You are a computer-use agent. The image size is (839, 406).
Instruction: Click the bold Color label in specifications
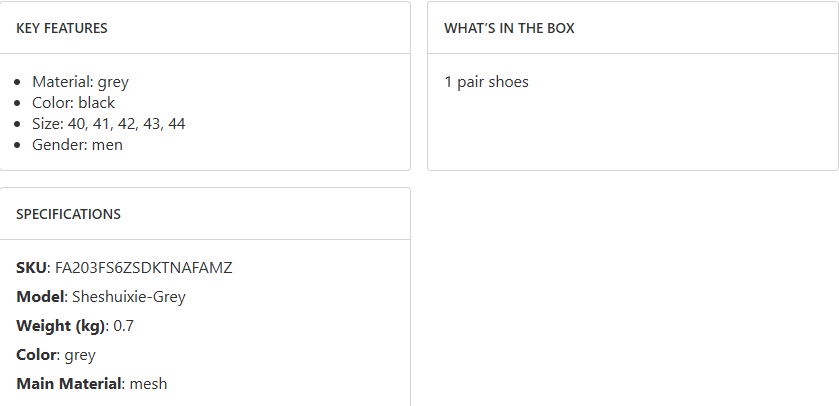(36, 355)
